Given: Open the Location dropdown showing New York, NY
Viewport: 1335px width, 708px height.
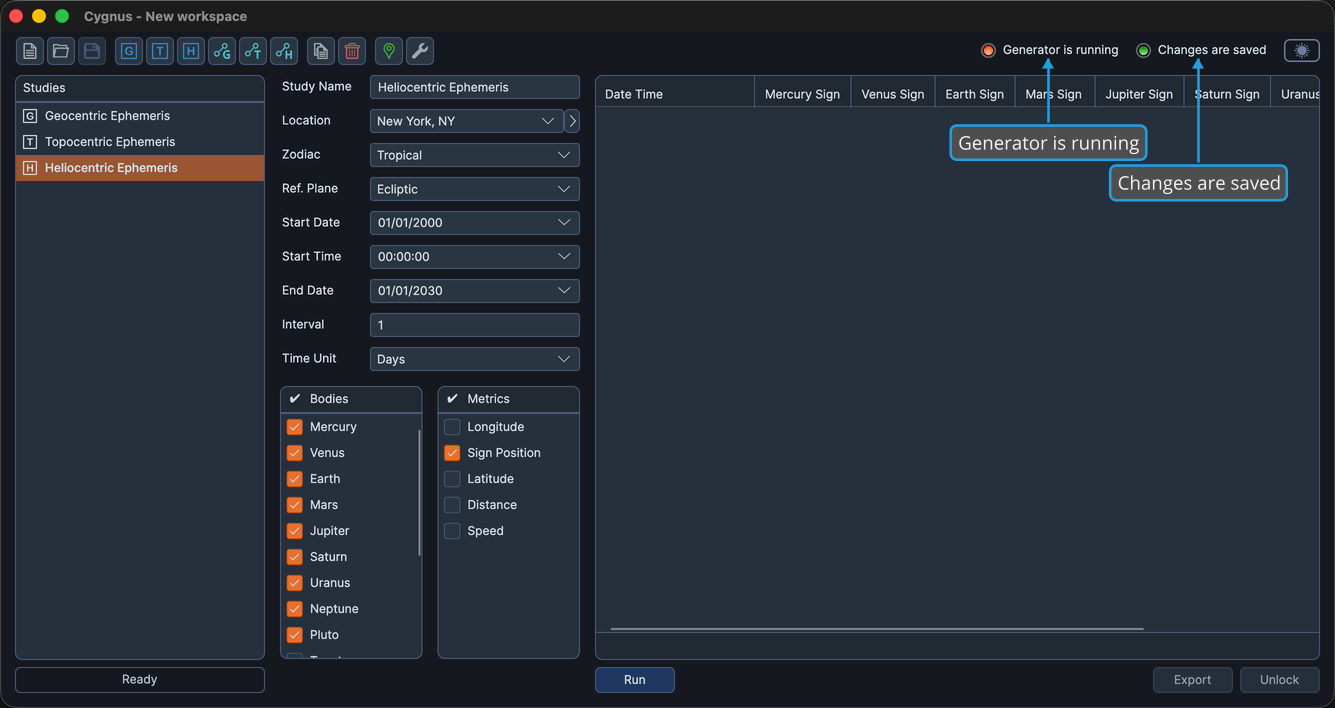Looking at the screenshot, I should coord(466,121).
